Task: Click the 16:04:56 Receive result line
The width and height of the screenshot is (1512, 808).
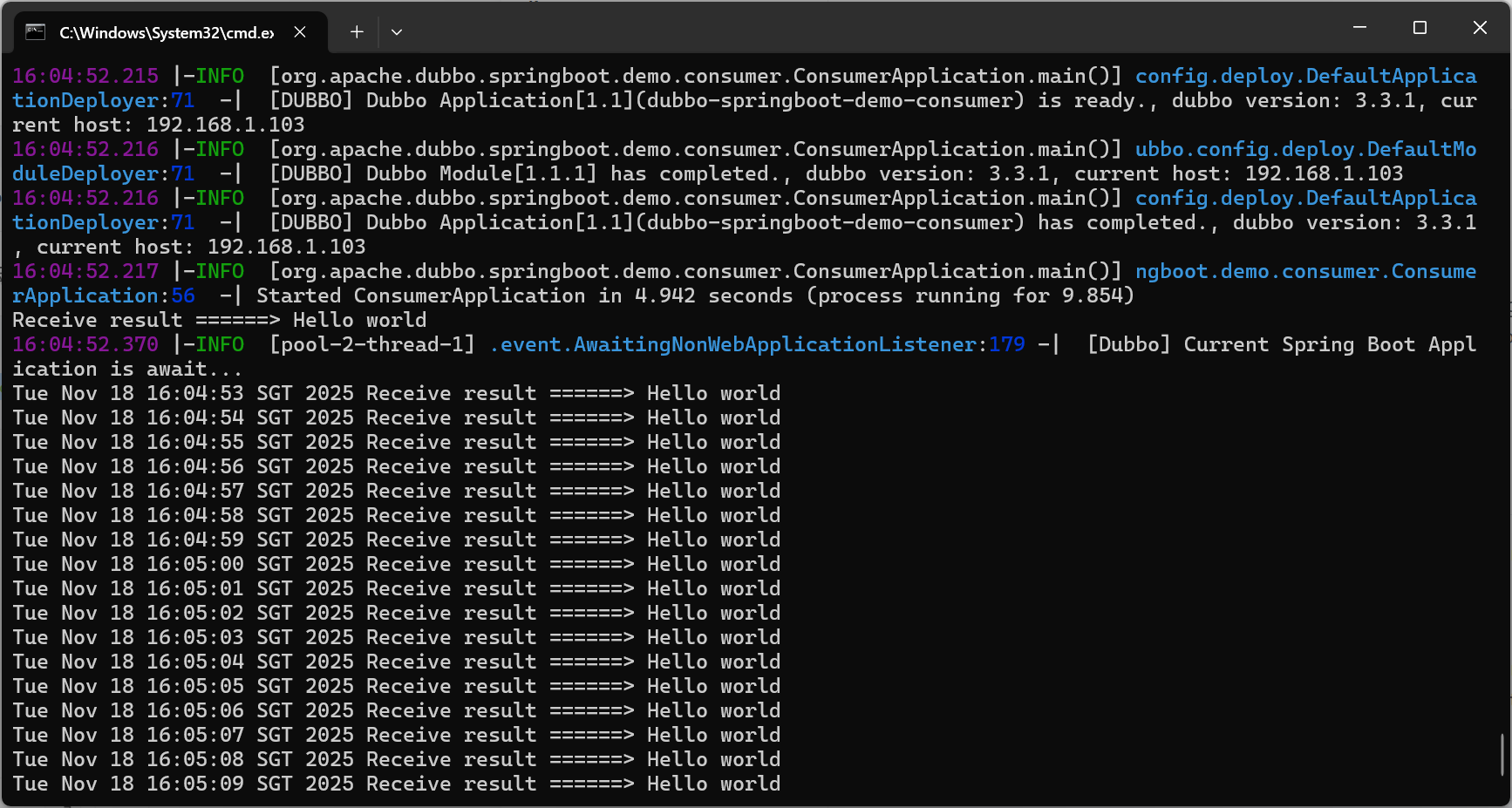Action: (x=397, y=466)
